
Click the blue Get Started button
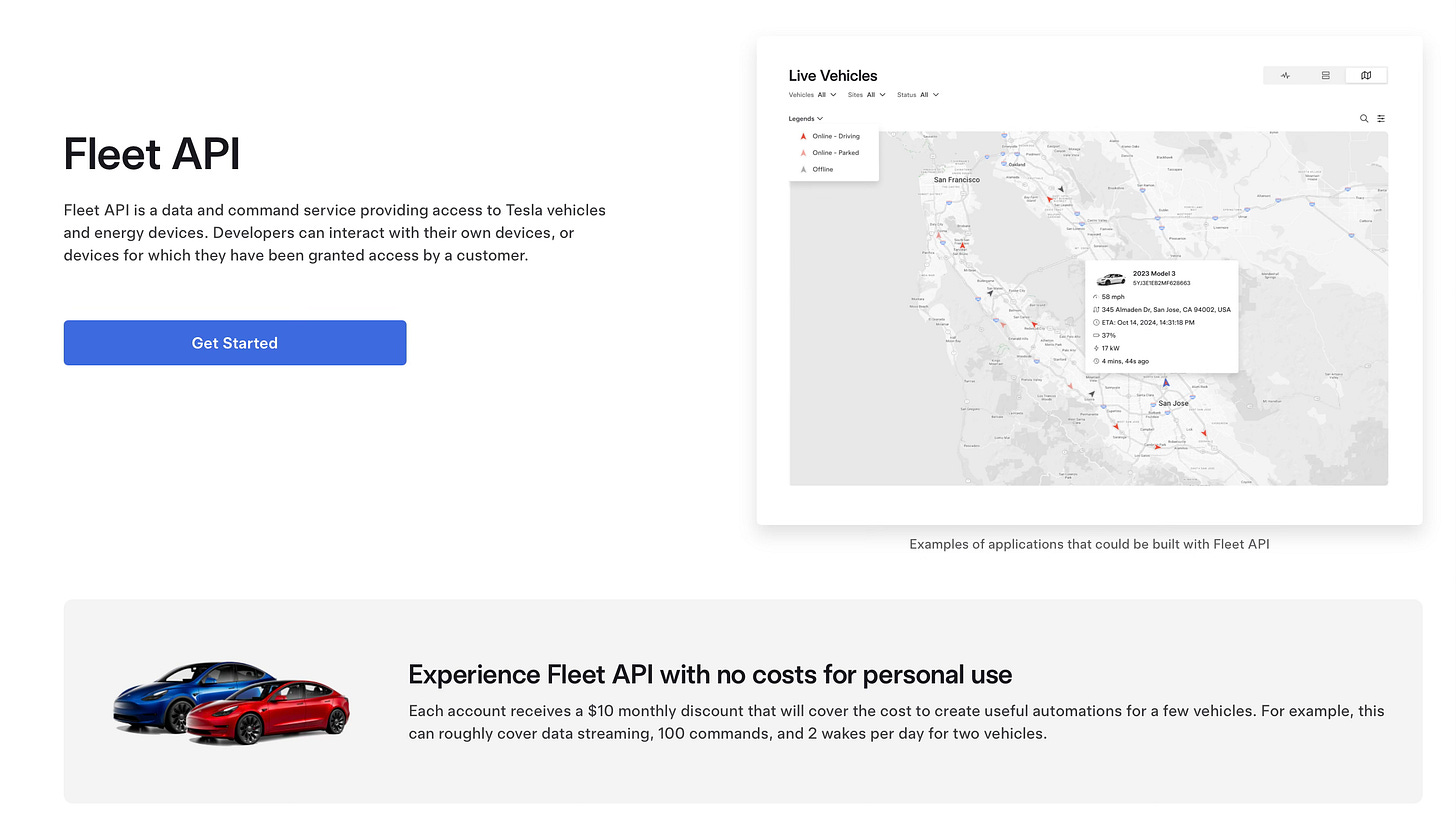pos(235,343)
